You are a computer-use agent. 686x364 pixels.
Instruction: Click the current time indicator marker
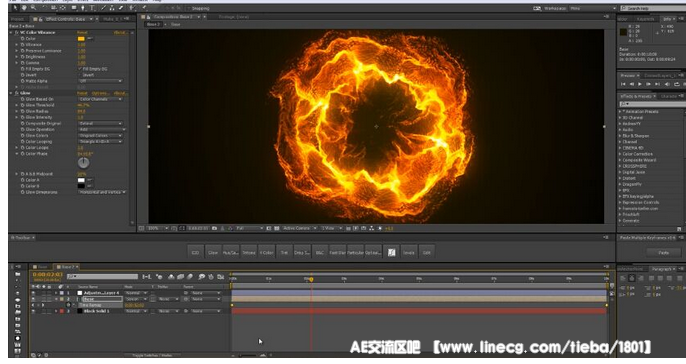311,279
